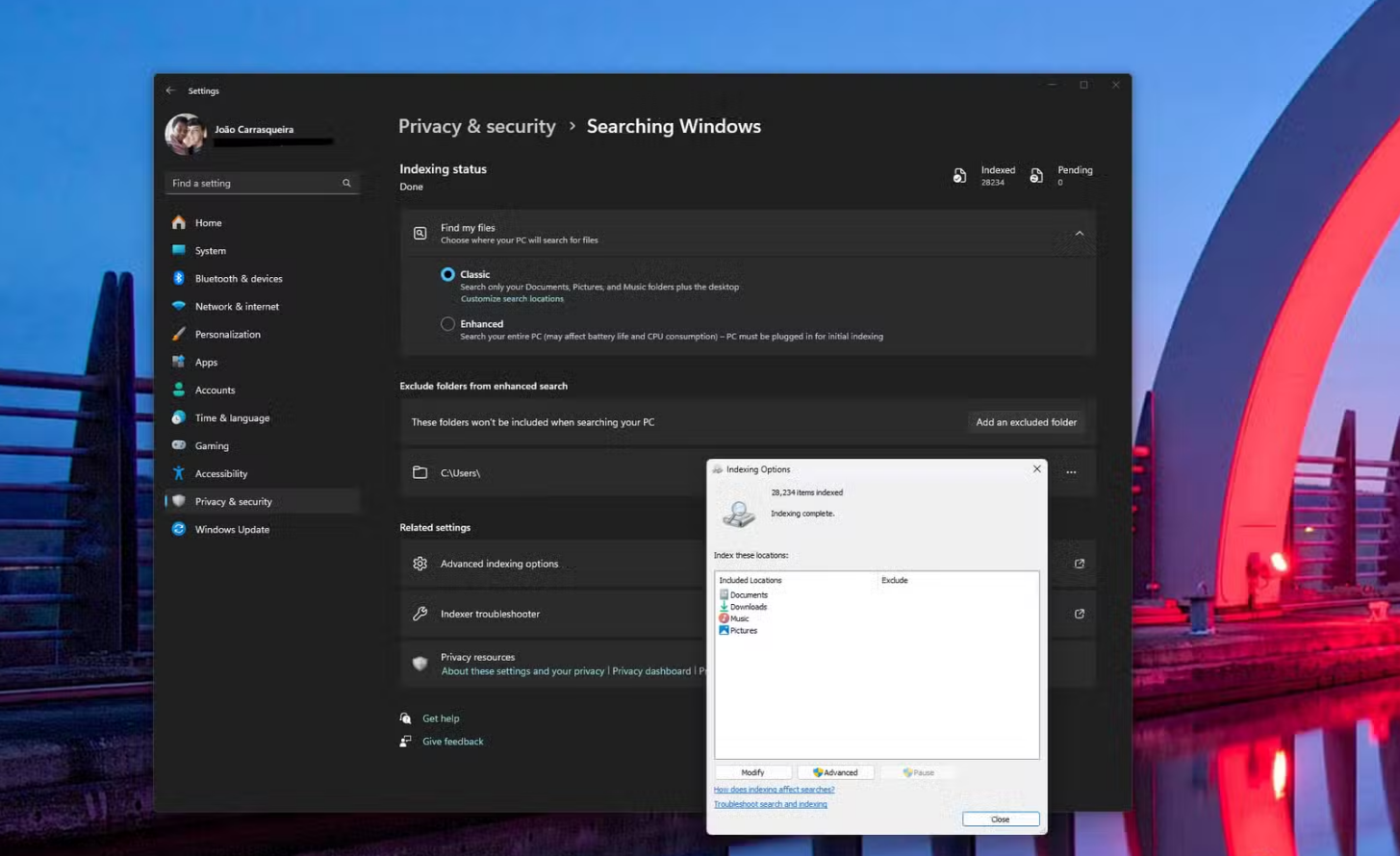Image resolution: width=1400 pixels, height=856 pixels.
Task: Collapse the 'Find my files' section chevron
Action: (x=1079, y=234)
